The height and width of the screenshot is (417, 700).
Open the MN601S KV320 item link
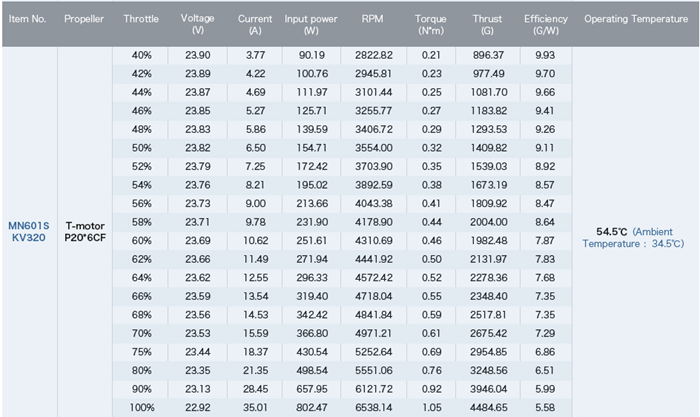[28, 232]
